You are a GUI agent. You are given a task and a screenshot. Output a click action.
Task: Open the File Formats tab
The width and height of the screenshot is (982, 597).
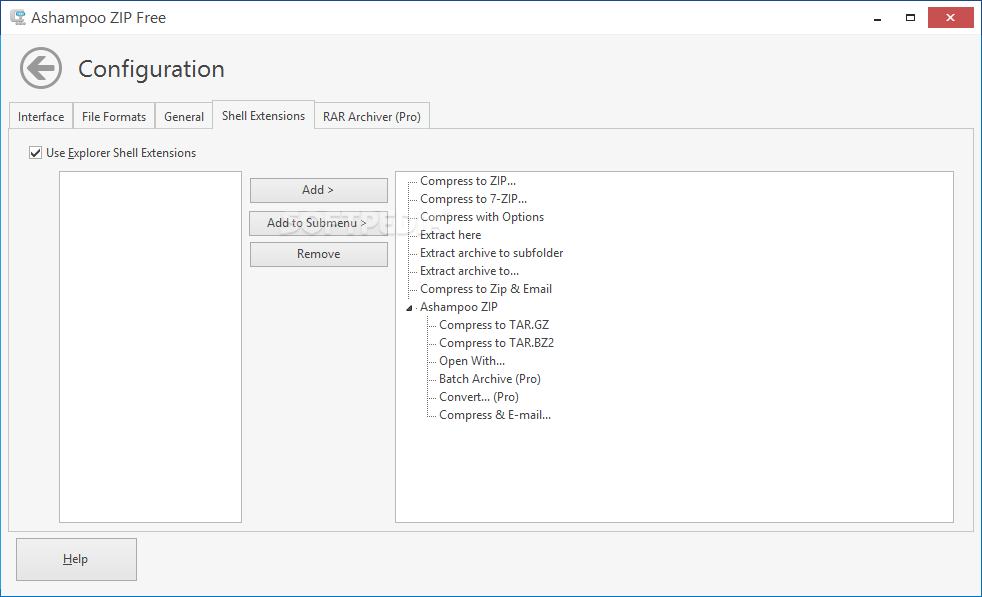pos(114,117)
